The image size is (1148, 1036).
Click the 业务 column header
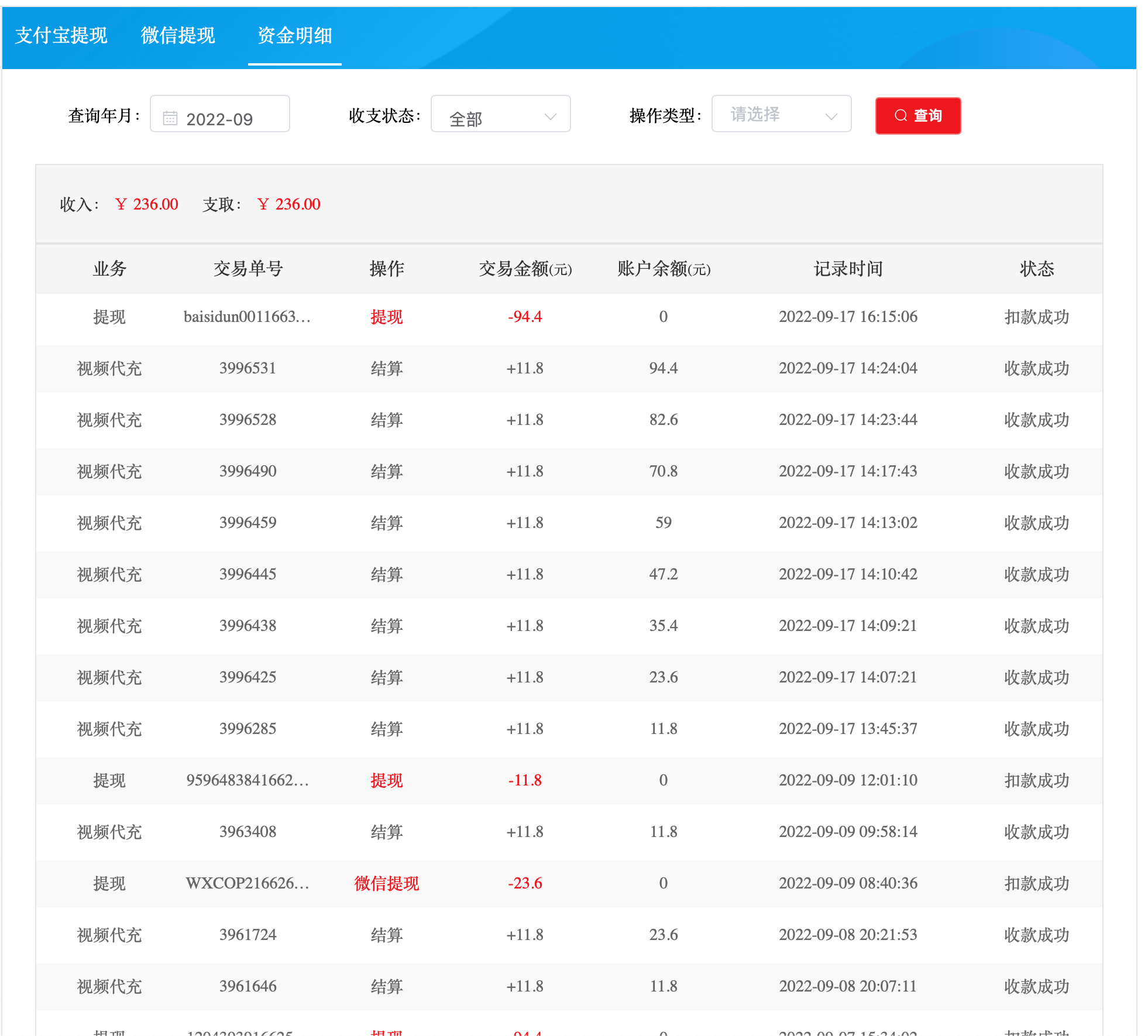[109, 269]
